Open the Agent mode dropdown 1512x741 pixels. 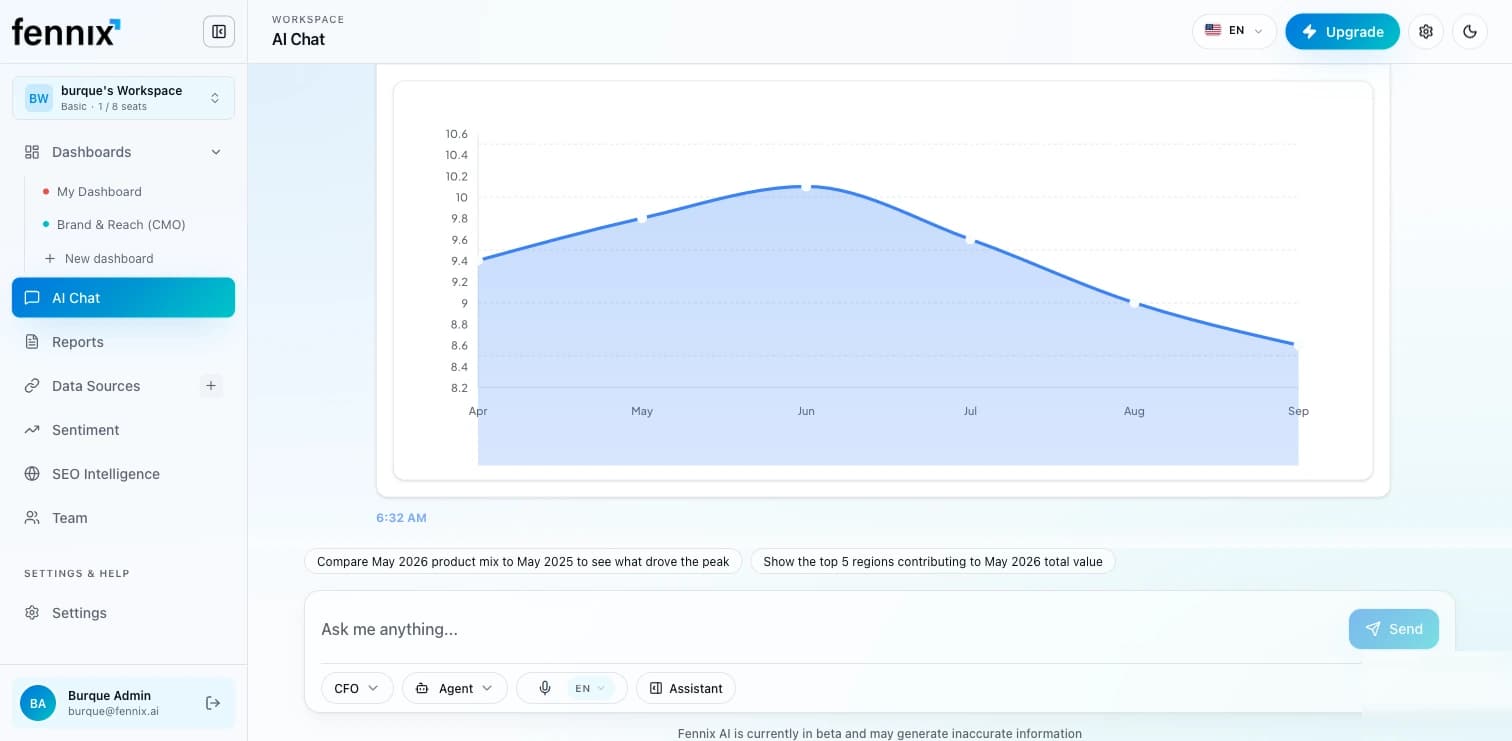click(455, 688)
